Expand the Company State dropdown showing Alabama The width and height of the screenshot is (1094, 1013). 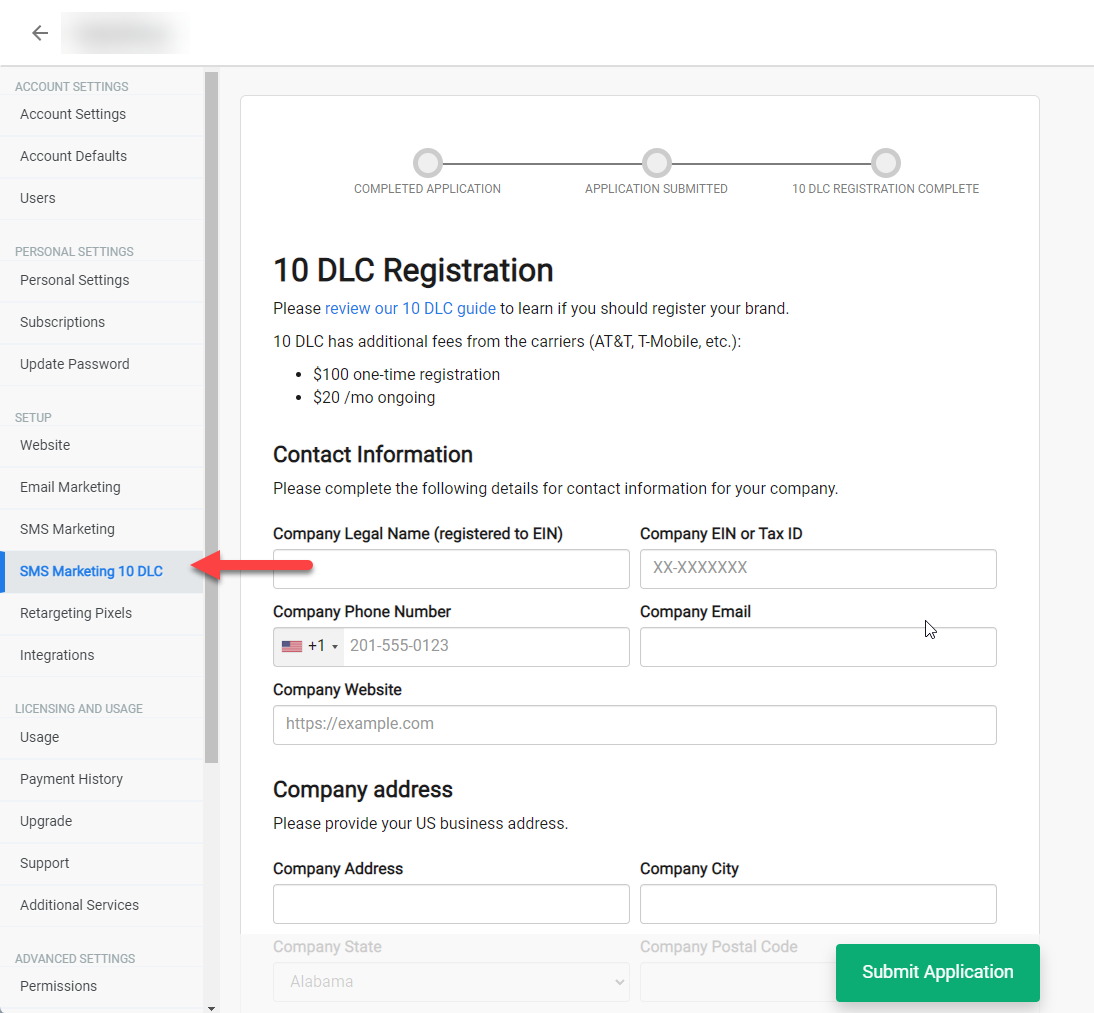pyautogui.click(x=451, y=982)
